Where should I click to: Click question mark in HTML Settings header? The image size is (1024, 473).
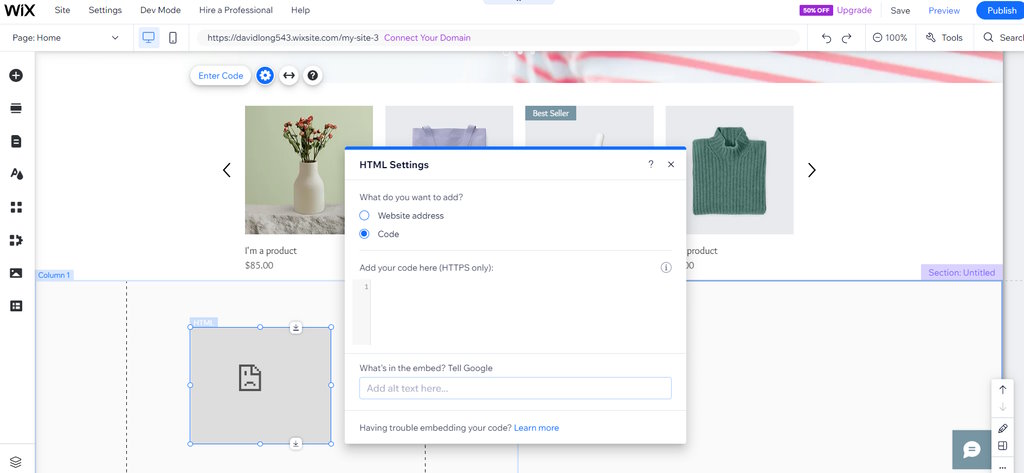coord(650,165)
